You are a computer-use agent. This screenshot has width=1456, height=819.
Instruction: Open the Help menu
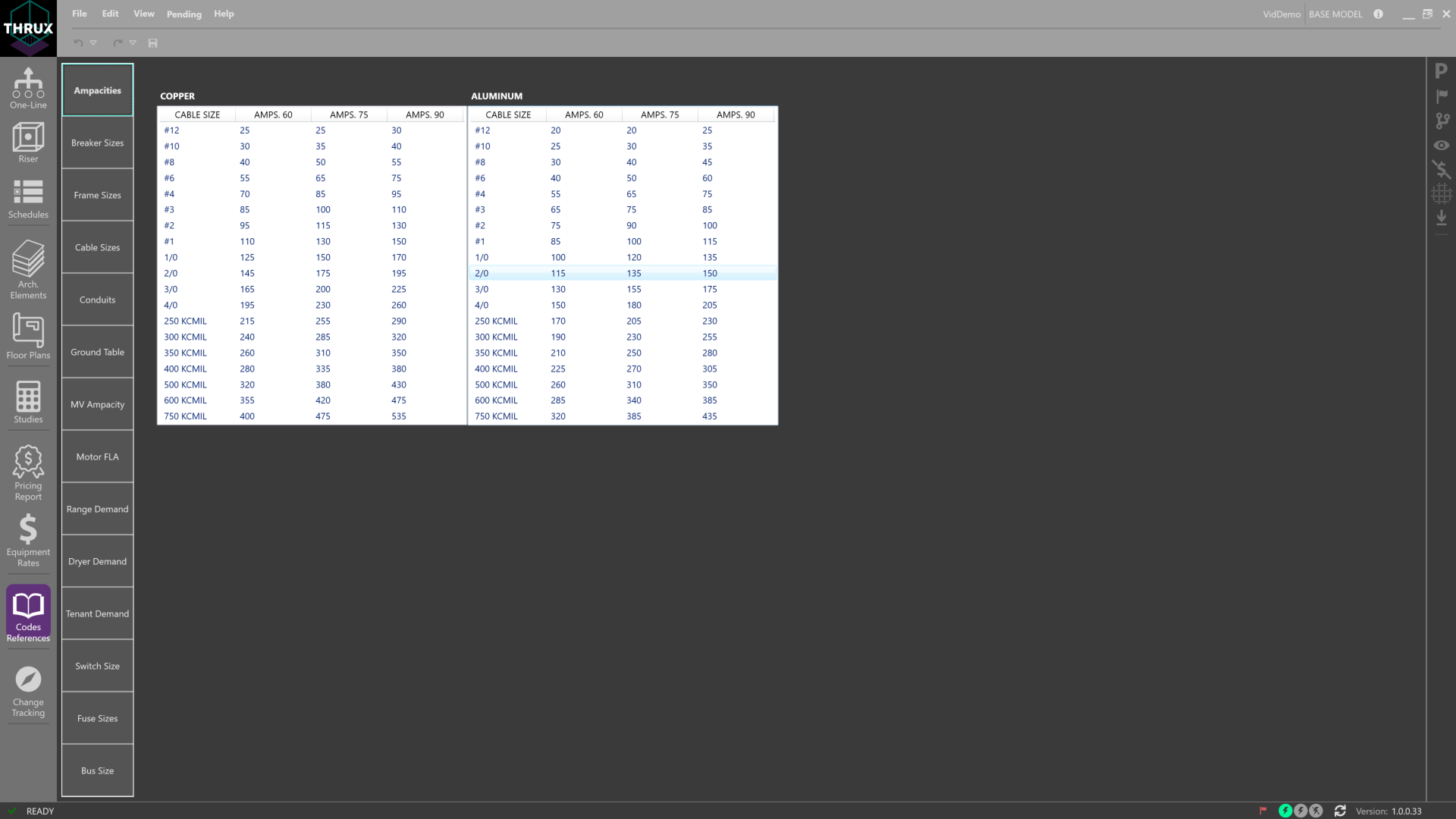(x=224, y=14)
